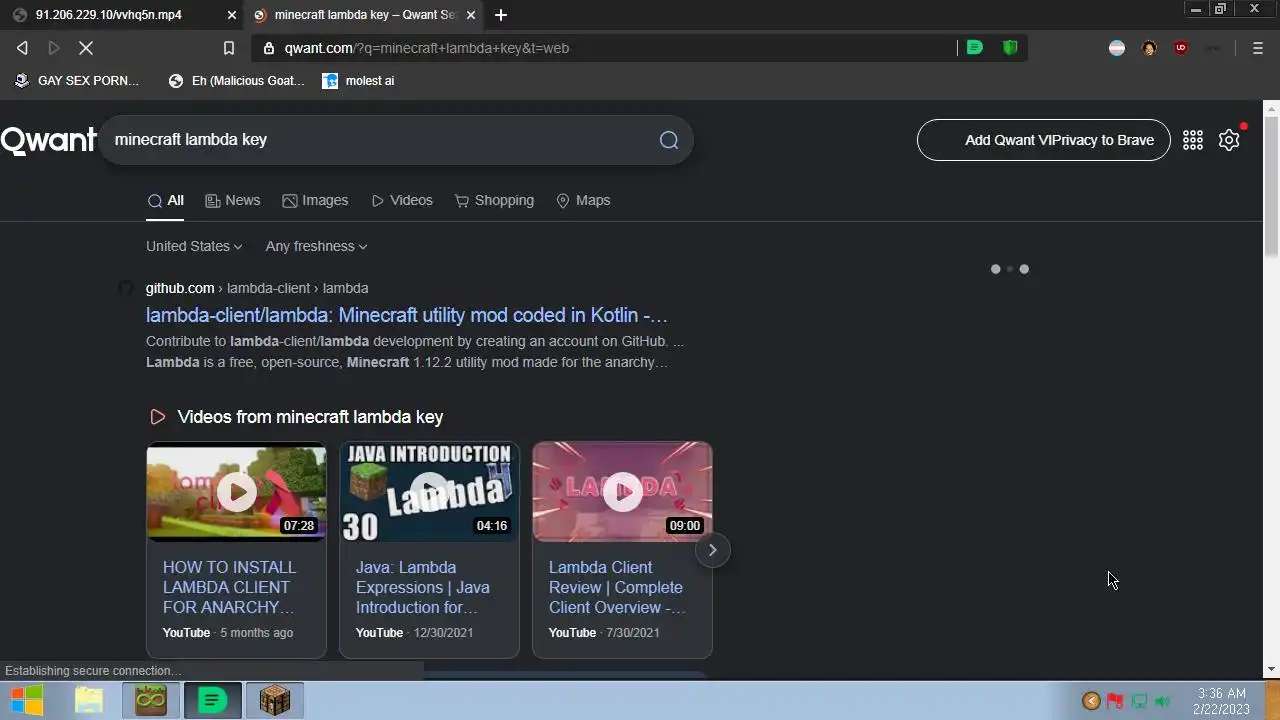This screenshot has width=1280, height=720.
Task: Open the taskbar clock showing 3:36 AM
Action: 1221,701
